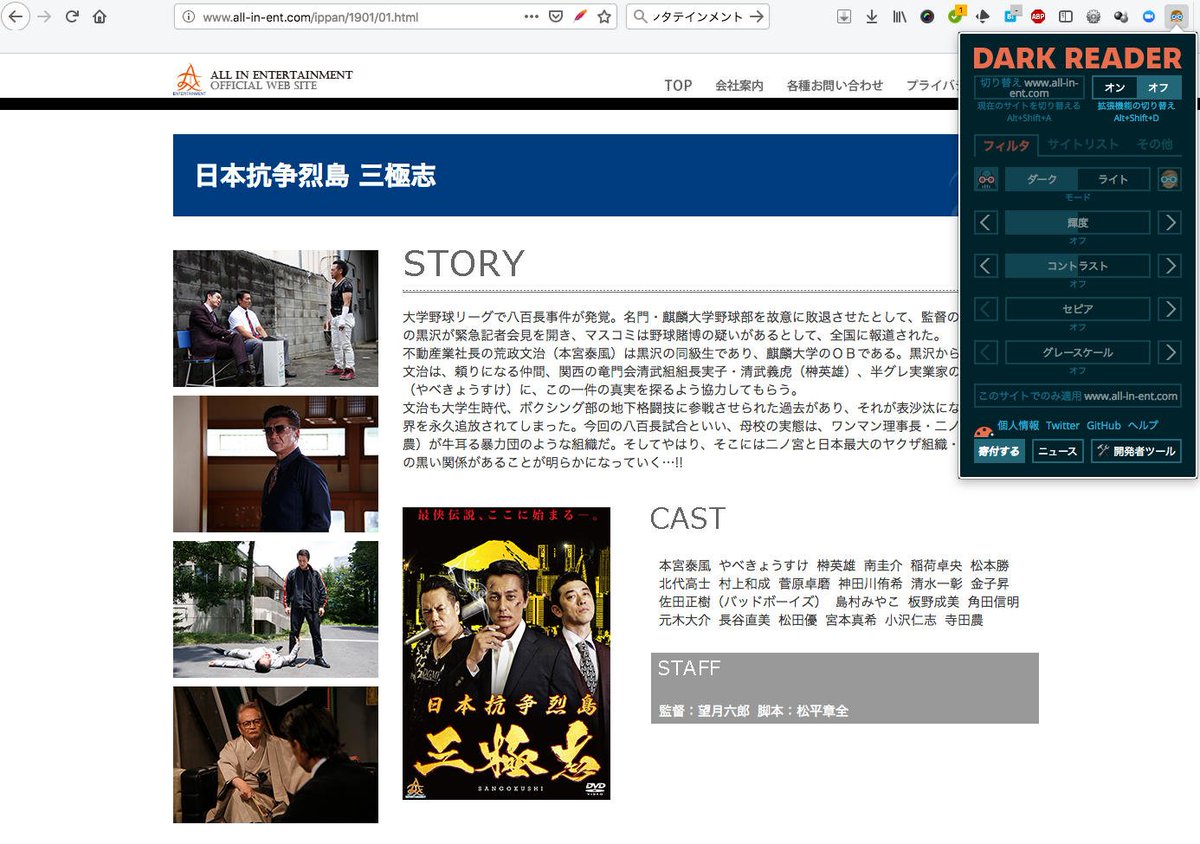The height and width of the screenshot is (844, 1200).
Task: Select the dark mode mascot icon
Action: click(987, 180)
